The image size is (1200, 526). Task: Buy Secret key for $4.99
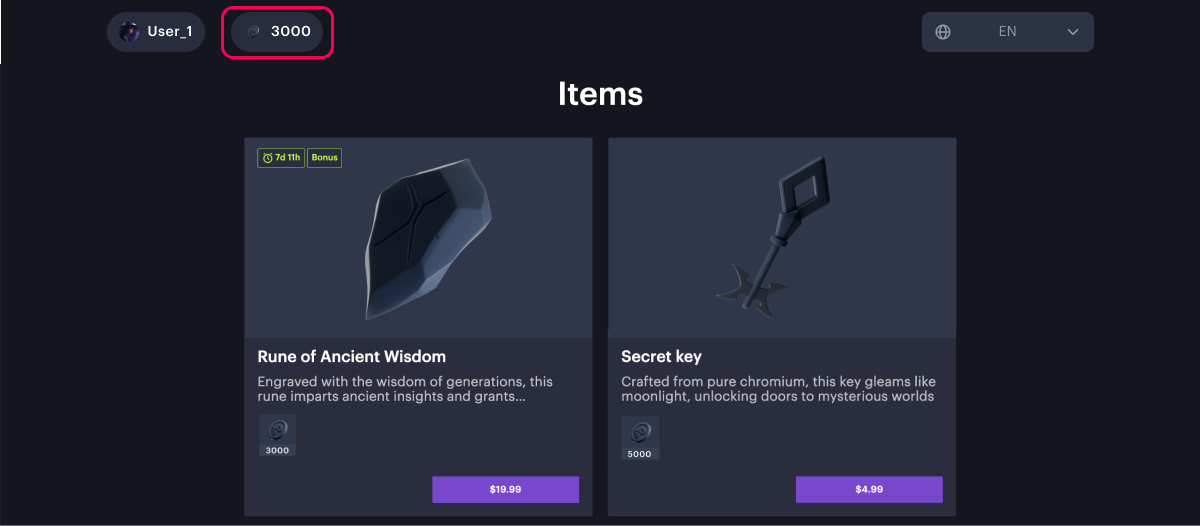coord(869,489)
